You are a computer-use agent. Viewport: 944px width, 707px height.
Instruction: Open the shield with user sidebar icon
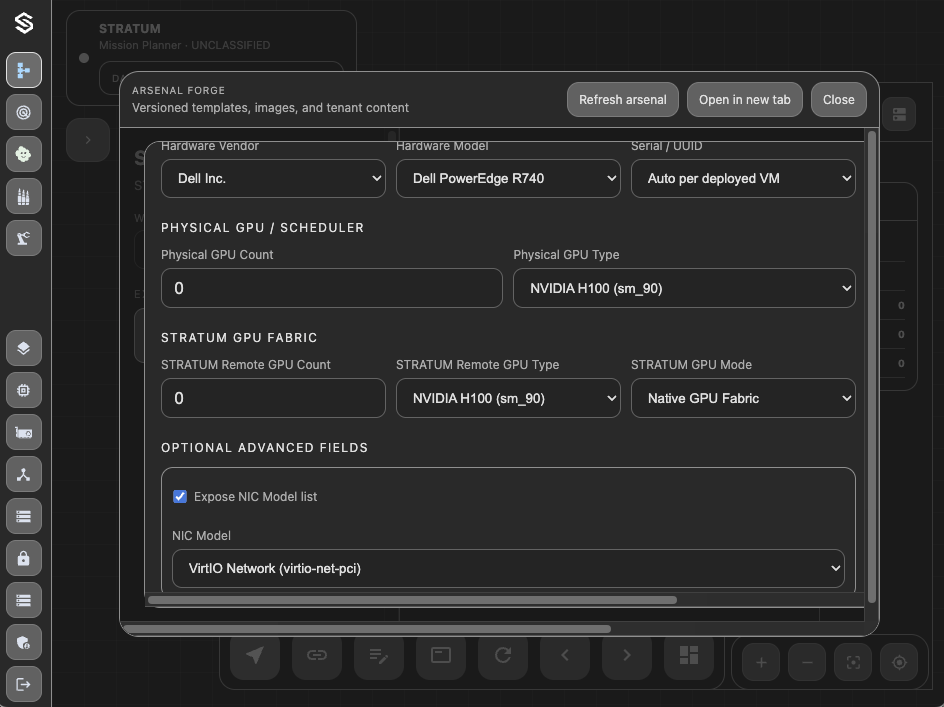(x=24, y=643)
